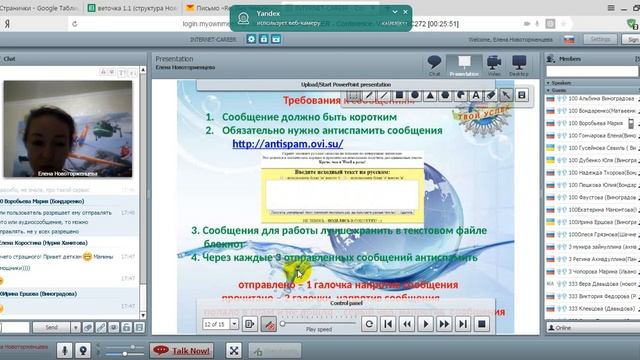The height and width of the screenshot is (360, 640).
Task: Click the save (floppy disk) icon
Action: click(x=522, y=96)
